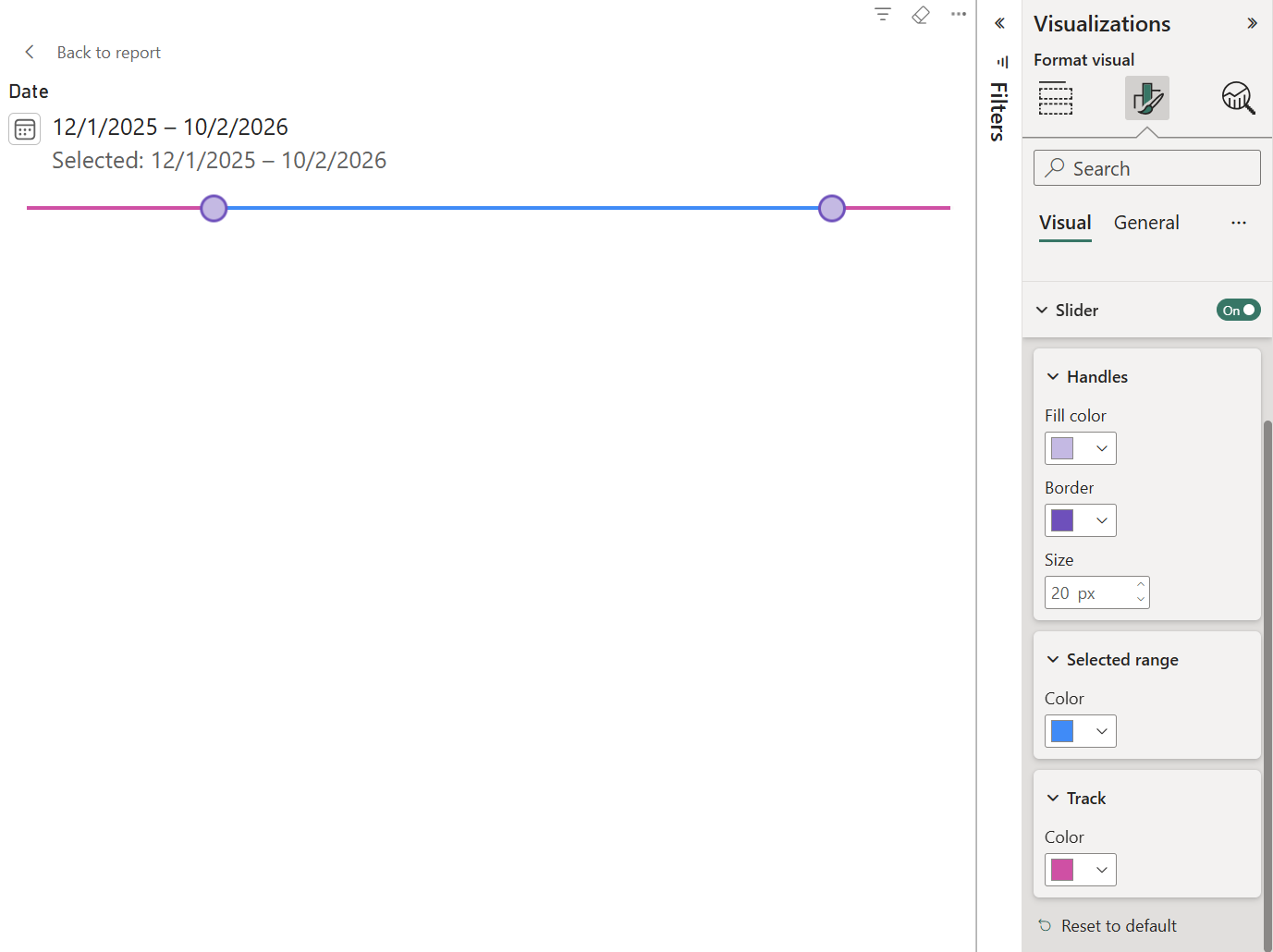Increase handle Size with up stepper arrow
This screenshot has height=952, width=1273.
pyautogui.click(x=1141, y=585)
